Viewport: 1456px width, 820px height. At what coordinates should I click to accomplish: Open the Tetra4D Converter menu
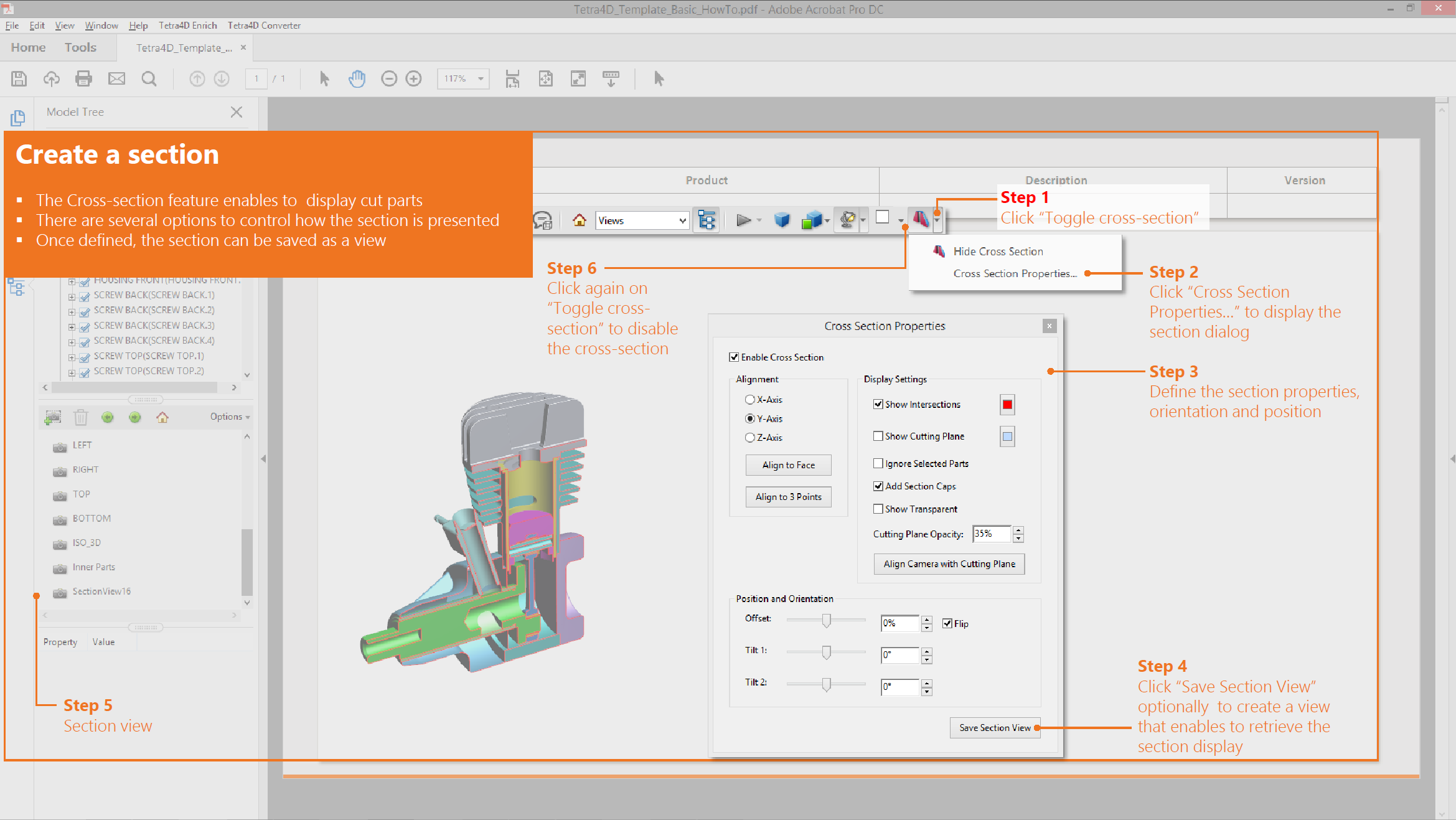264,26
